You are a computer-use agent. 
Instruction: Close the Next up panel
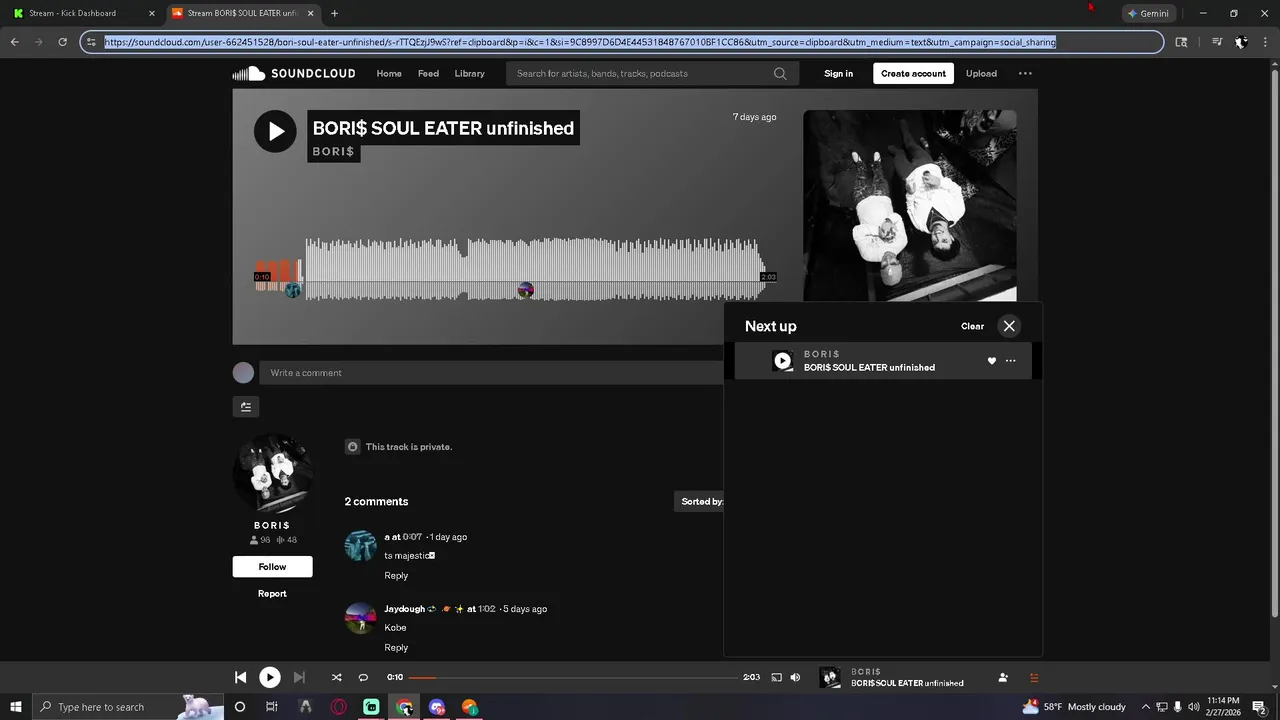[1009, 326]
